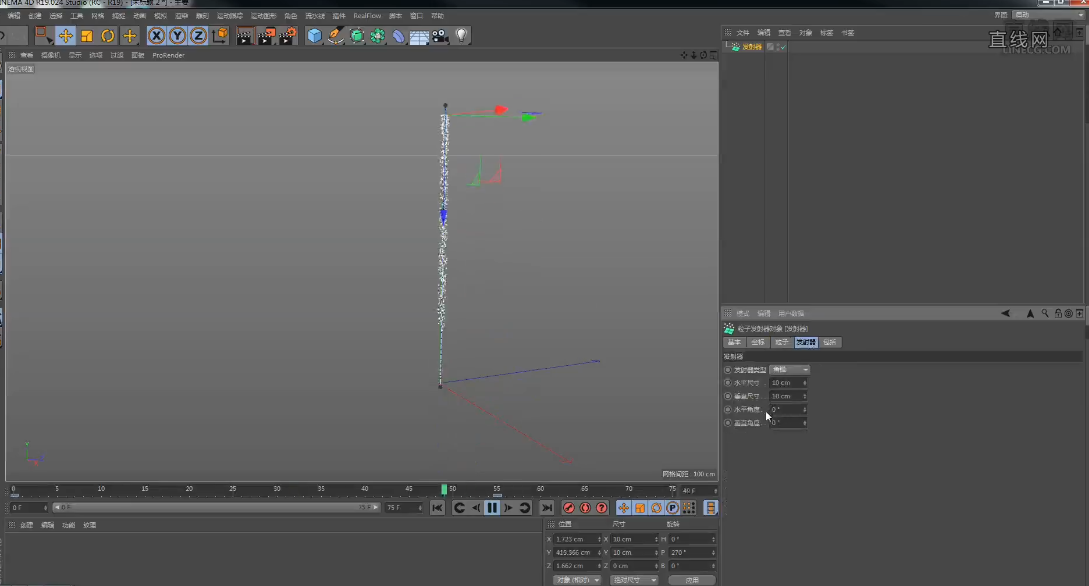Screen dimensions: 1089x586
Task: Click the search icon in attribute manager
Action: [1045, 313]
